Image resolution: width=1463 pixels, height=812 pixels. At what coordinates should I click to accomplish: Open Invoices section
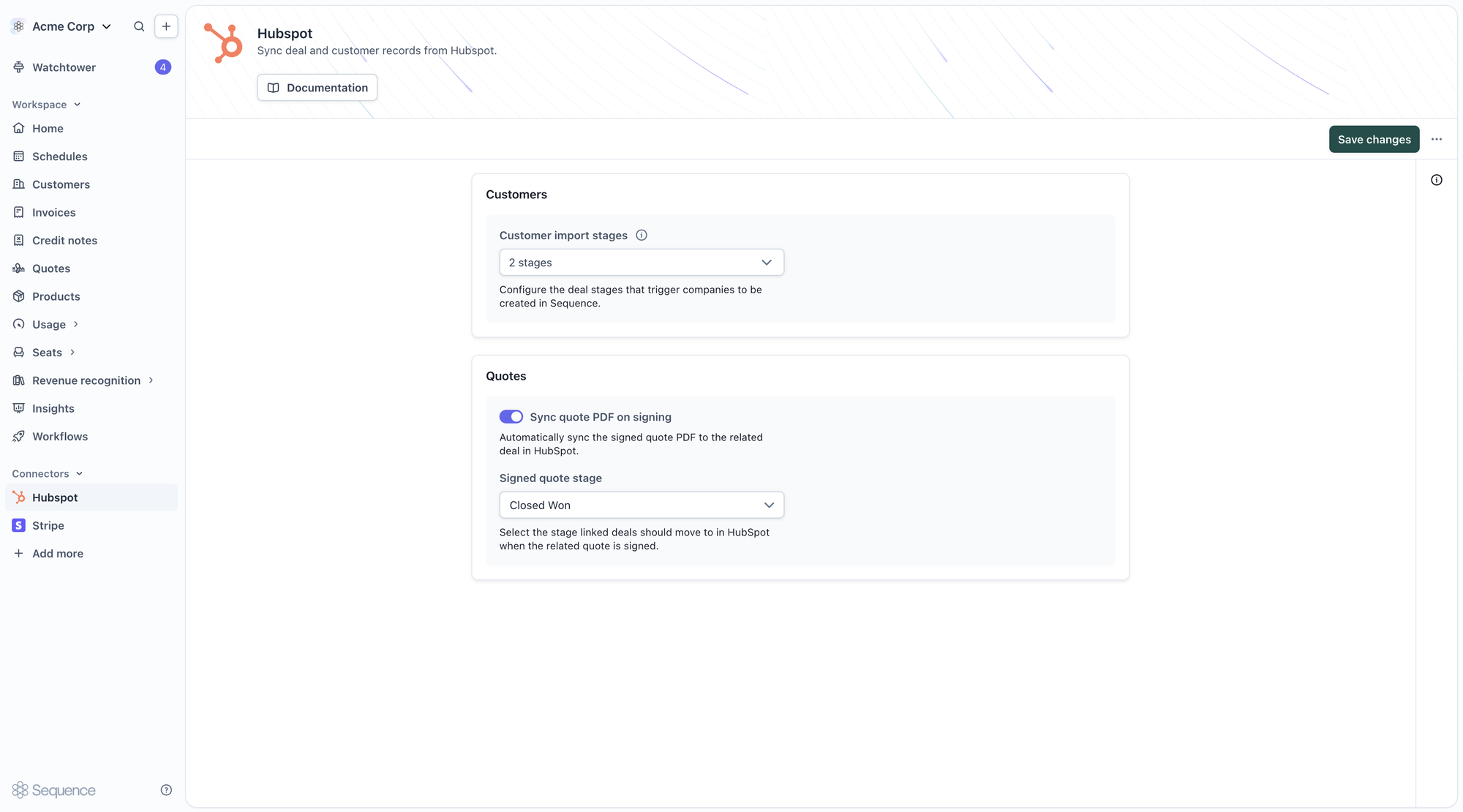(53, 213)
